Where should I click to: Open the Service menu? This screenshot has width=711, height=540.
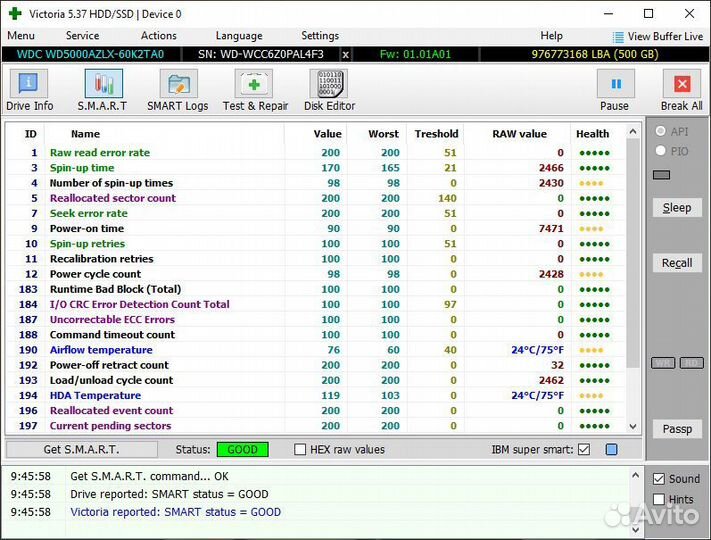coord(82,35)
